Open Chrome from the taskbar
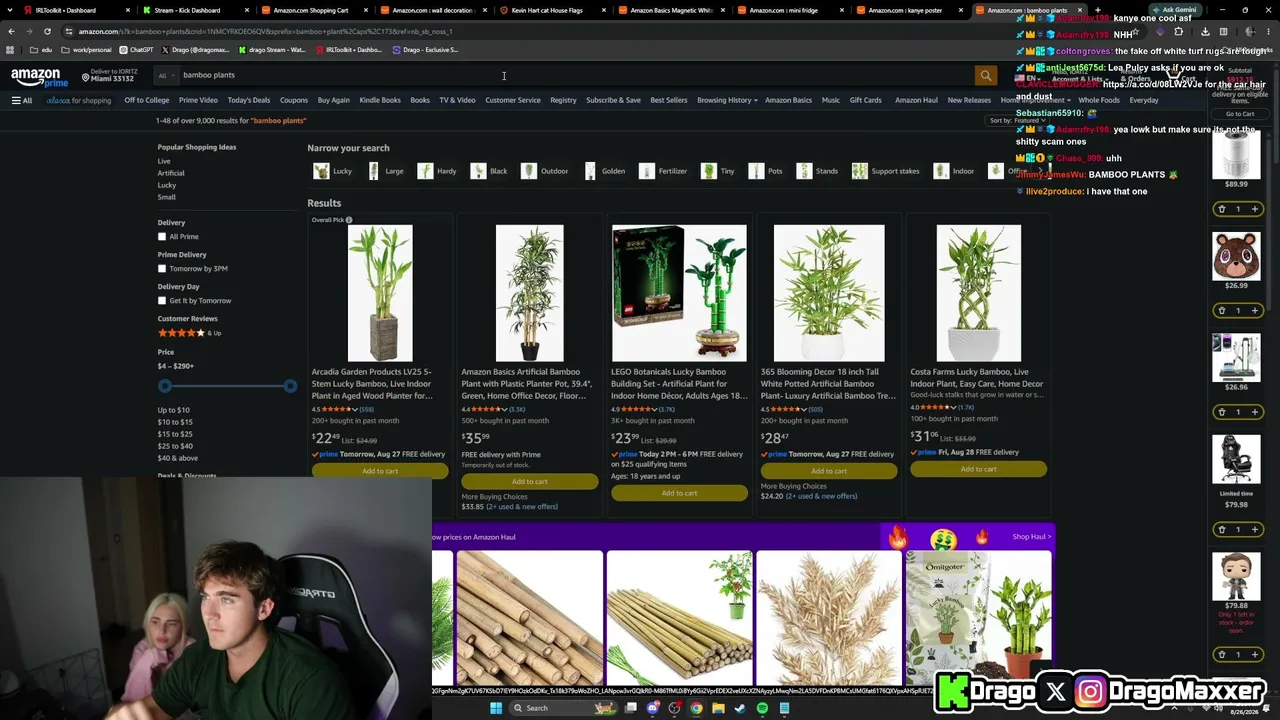This screenshot has width=1280, height=720. click(x=696, y=708)
